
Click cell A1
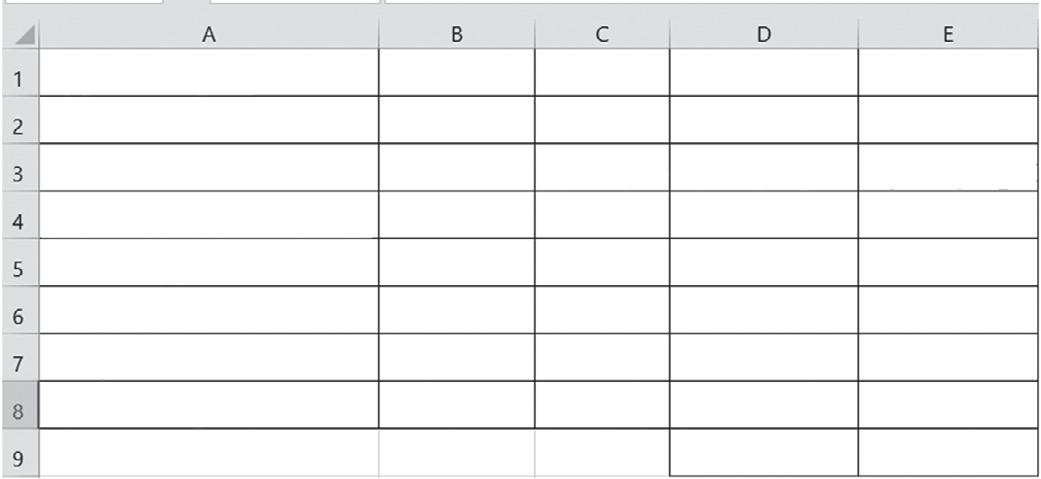pyautogui.click(x=209, y=72)
